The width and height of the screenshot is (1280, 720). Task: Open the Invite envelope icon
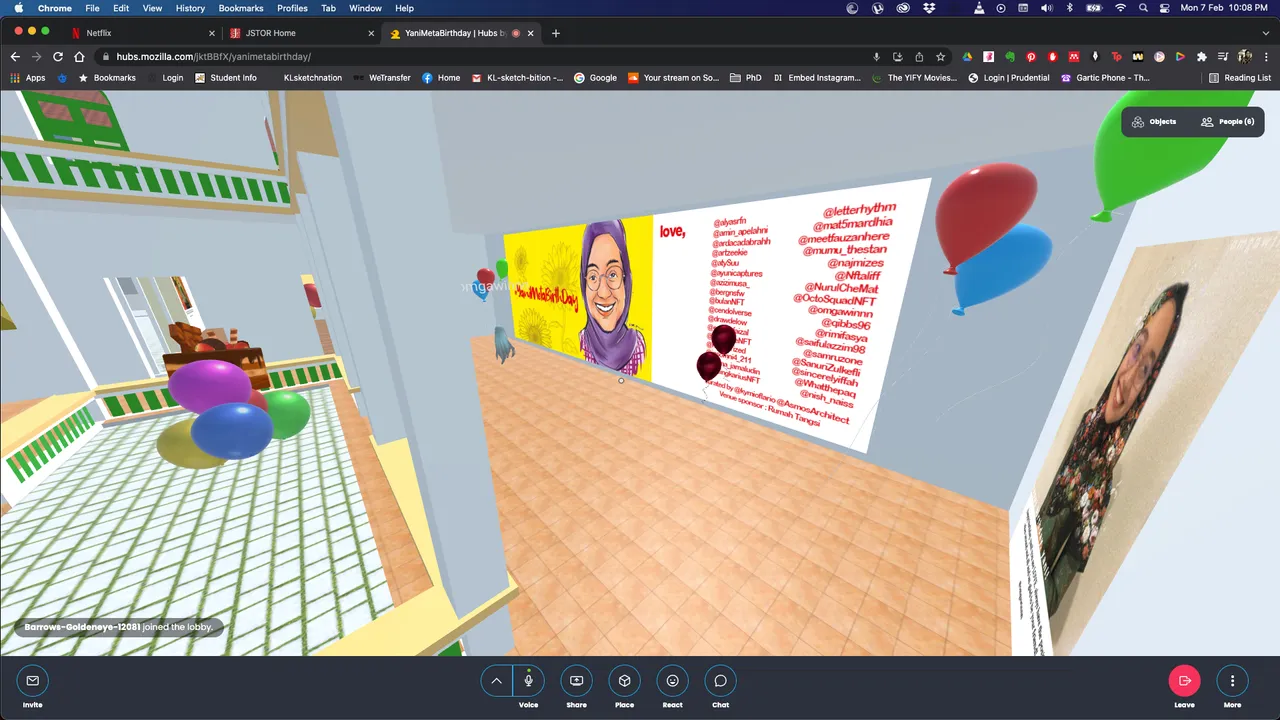[x=32, y=681]
